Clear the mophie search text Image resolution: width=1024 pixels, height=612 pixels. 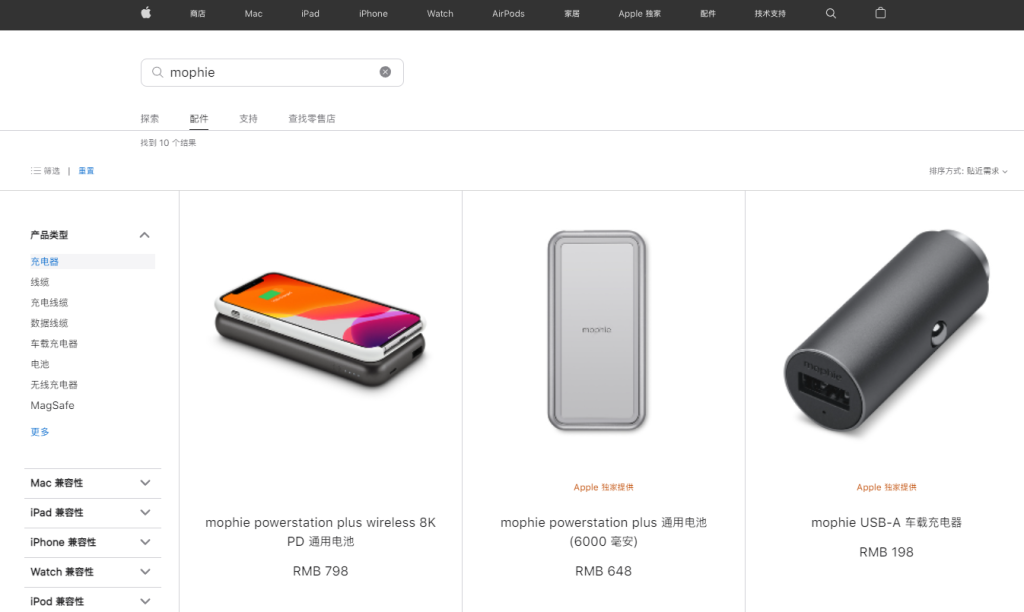pyautogui.click(x=385, y=72)
